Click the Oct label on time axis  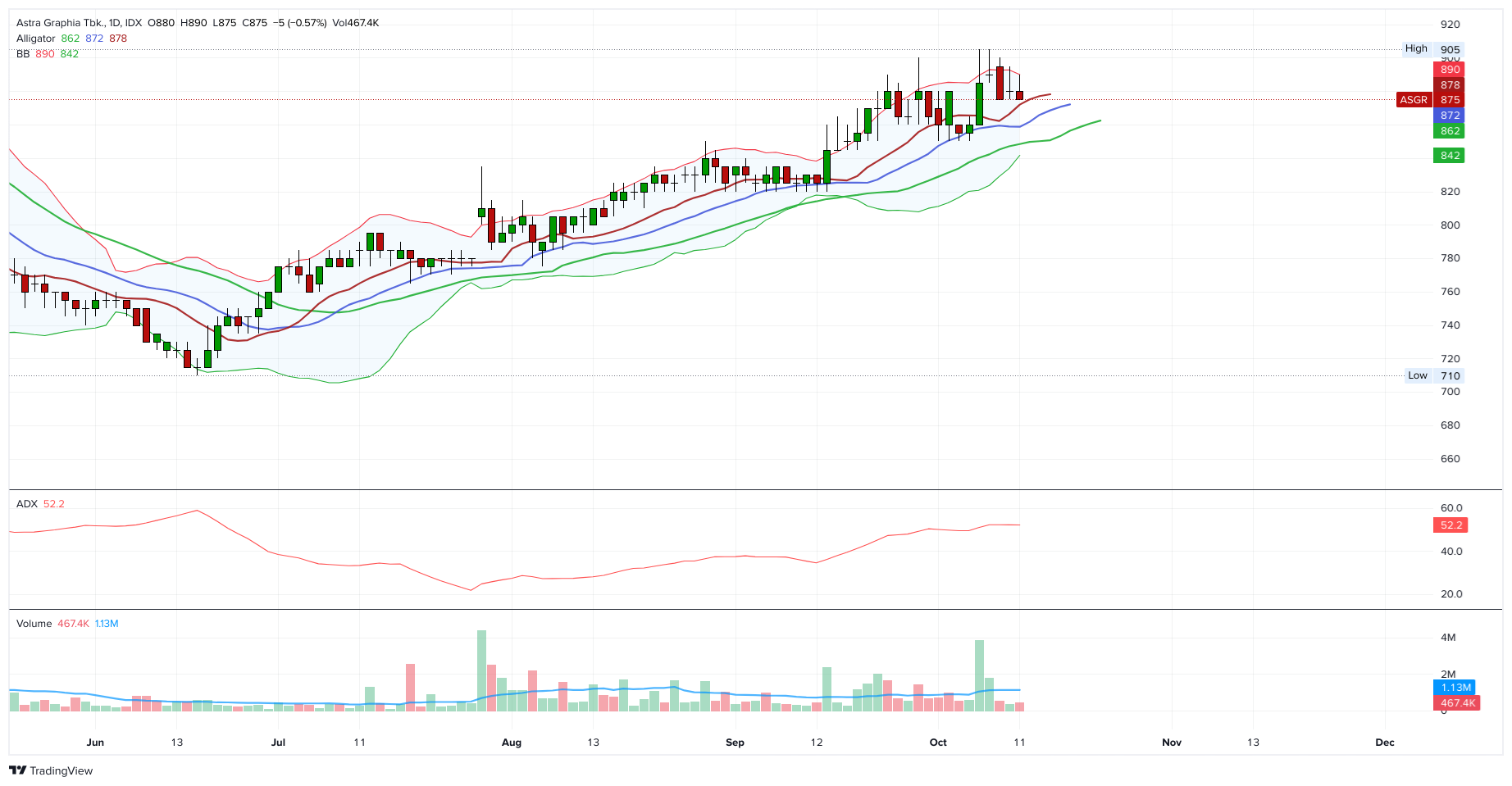938,743
